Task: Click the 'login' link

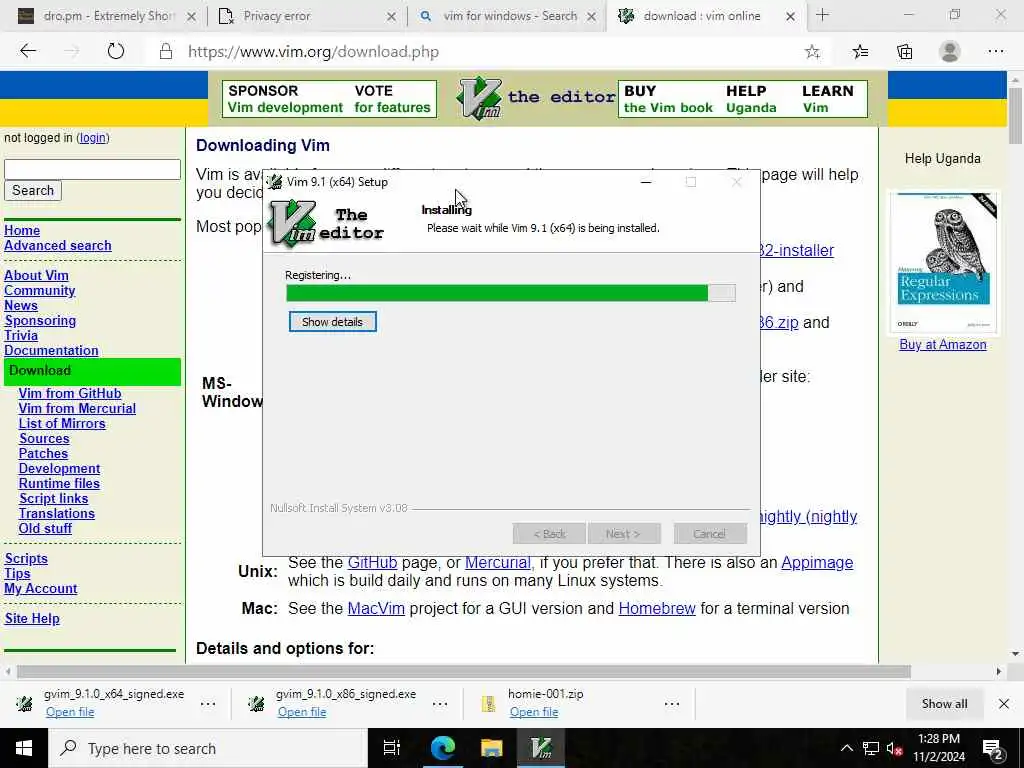Action: pyautogui.click(x=92, y=138)
